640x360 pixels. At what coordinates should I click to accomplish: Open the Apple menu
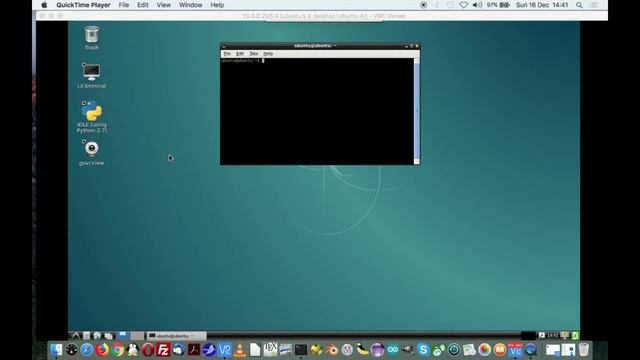pos(44,5)
